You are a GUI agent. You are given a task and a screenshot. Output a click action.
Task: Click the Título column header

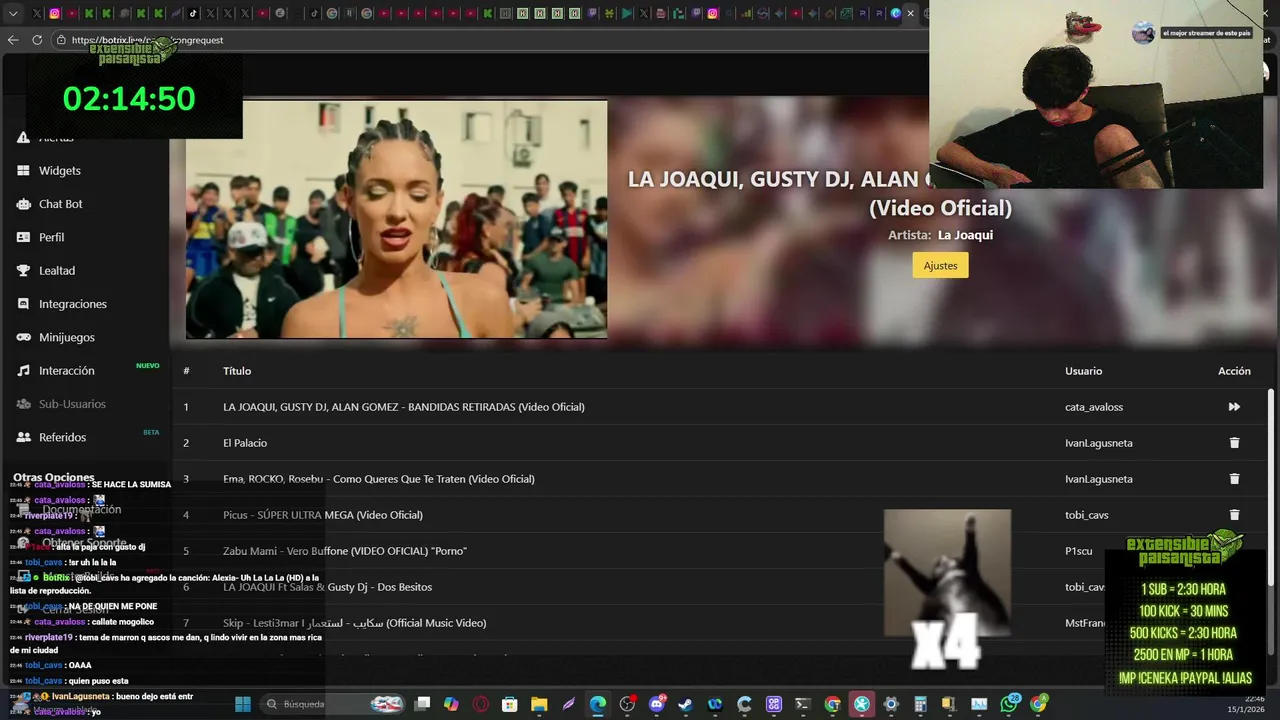[x=237, y=371]
